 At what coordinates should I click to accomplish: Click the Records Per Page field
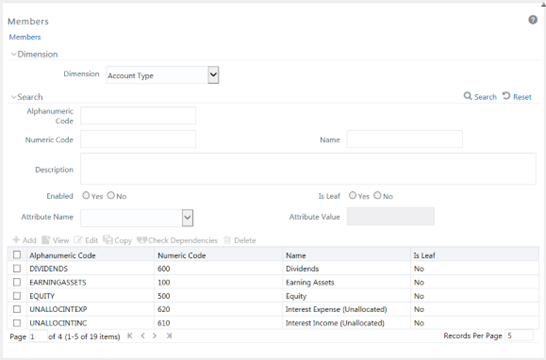(519, 336)
